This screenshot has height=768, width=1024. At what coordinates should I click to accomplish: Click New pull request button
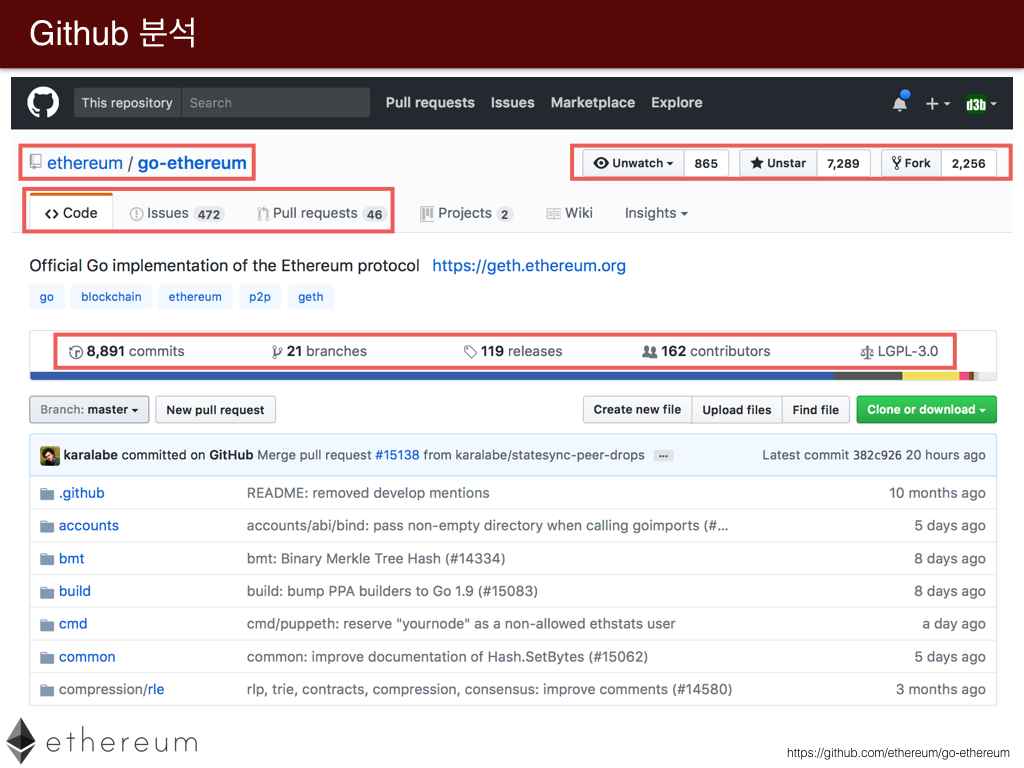point(216,409)
